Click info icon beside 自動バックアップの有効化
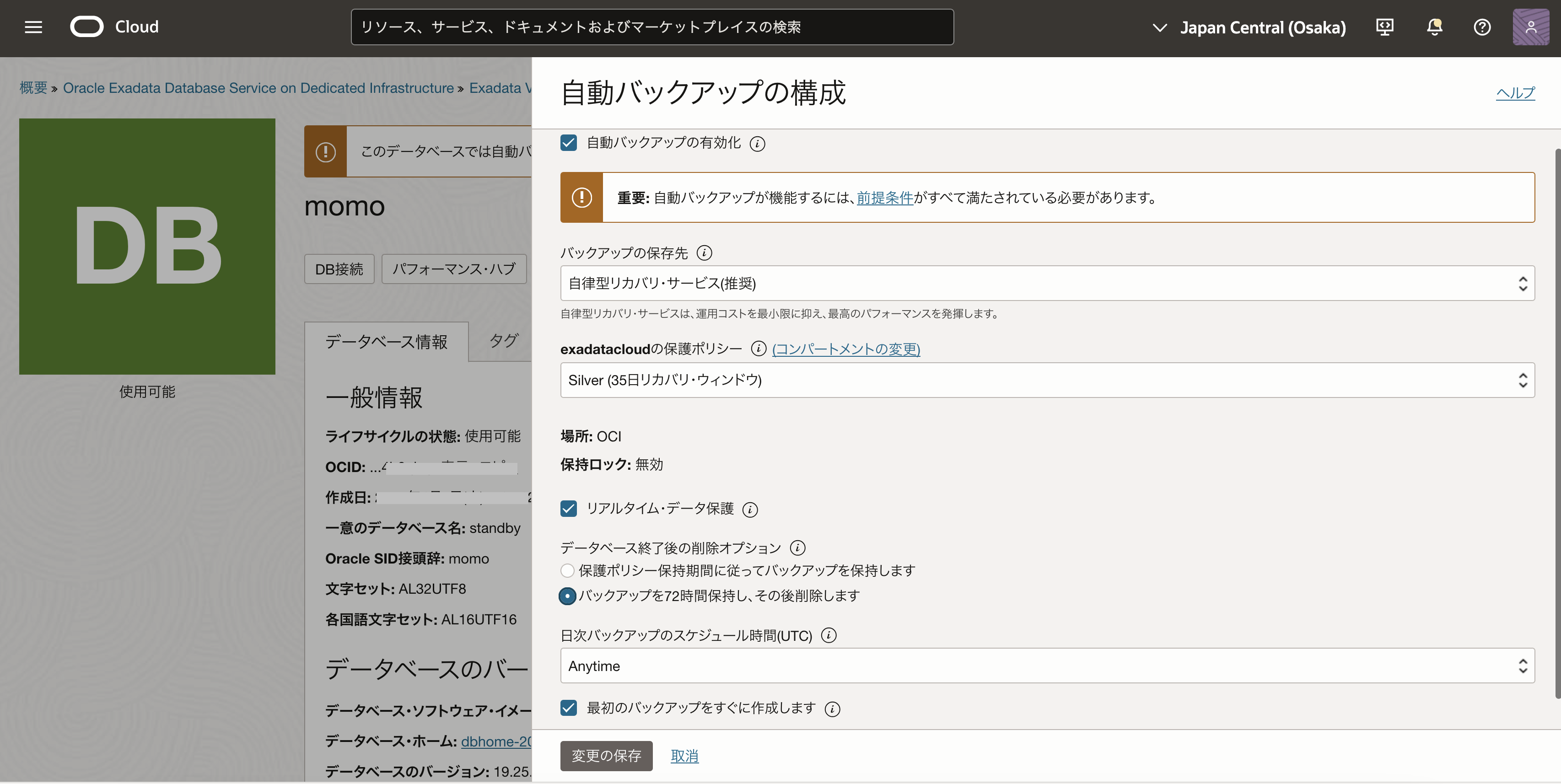The height and width of the screenshot is (784, 1561). click(x=757, y=144)
